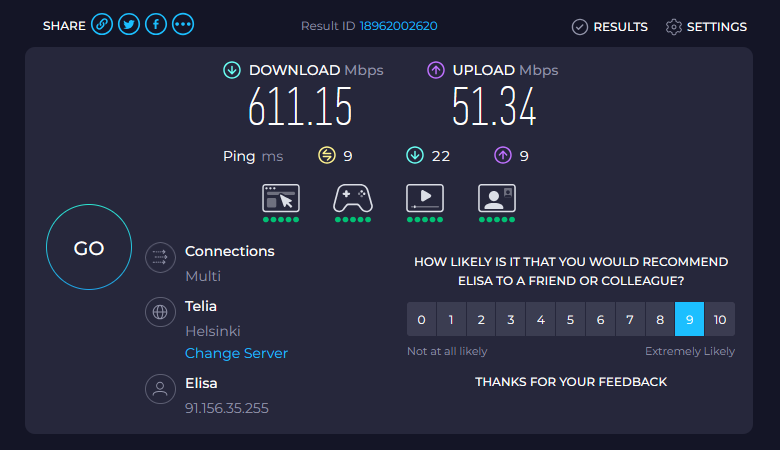Copy the share link icon

point(101,24)
